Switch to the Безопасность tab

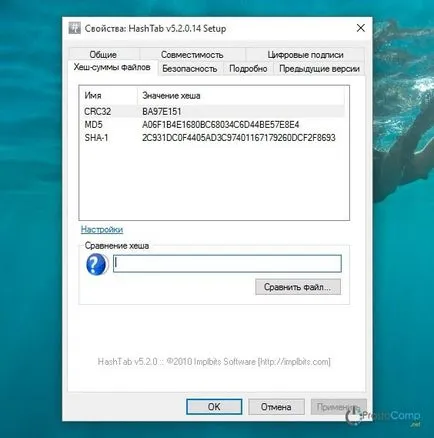click(190, 69)
